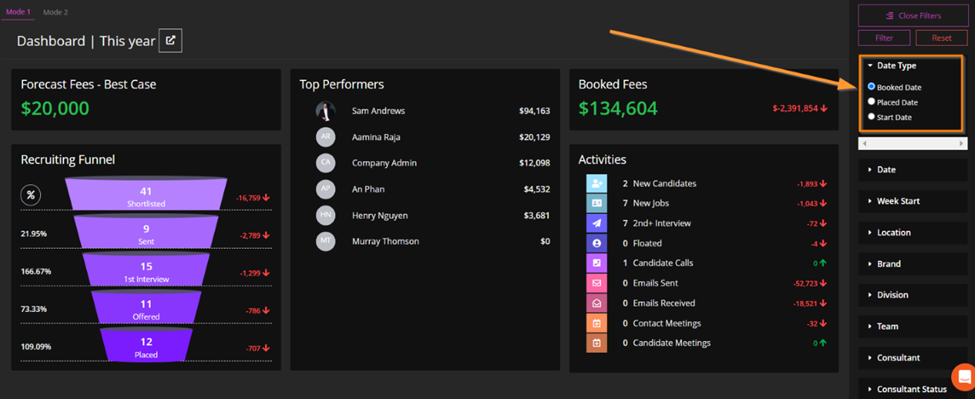Click the Candidate Calls phone icon
The width and height of the screenshot is (975, 399).
pyautogui.click(x=596, y=263)
